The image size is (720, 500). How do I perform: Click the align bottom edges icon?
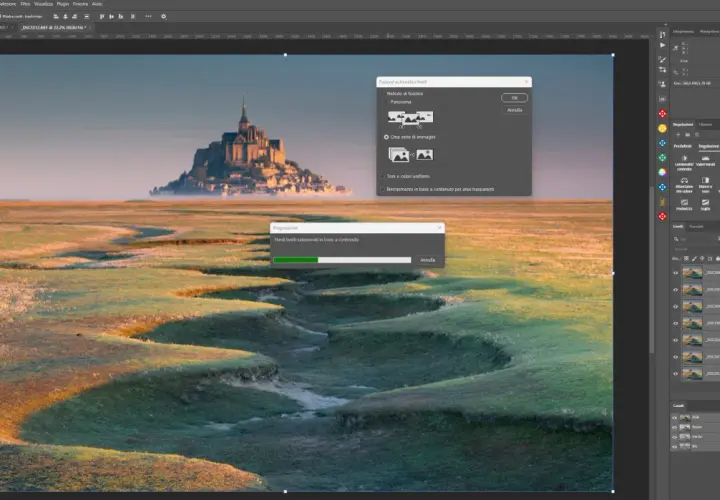pos(120,17)
